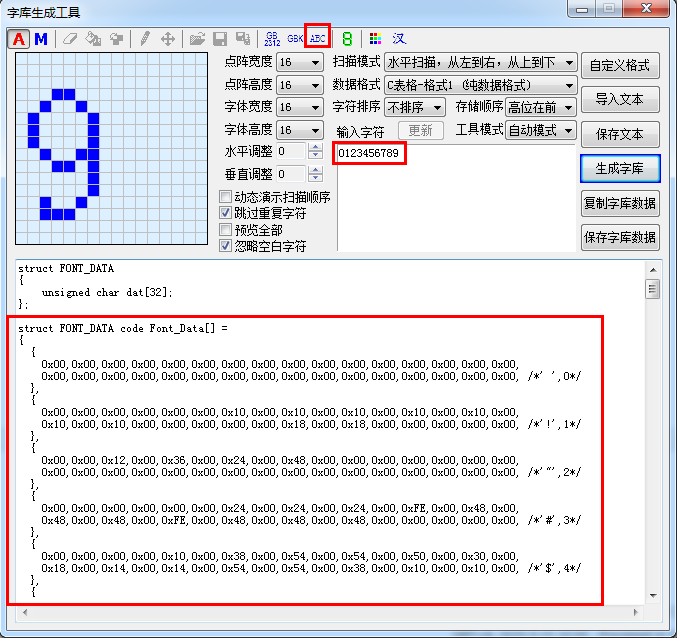Click a pixel in the glyph preview grid

tap(111, 149)
